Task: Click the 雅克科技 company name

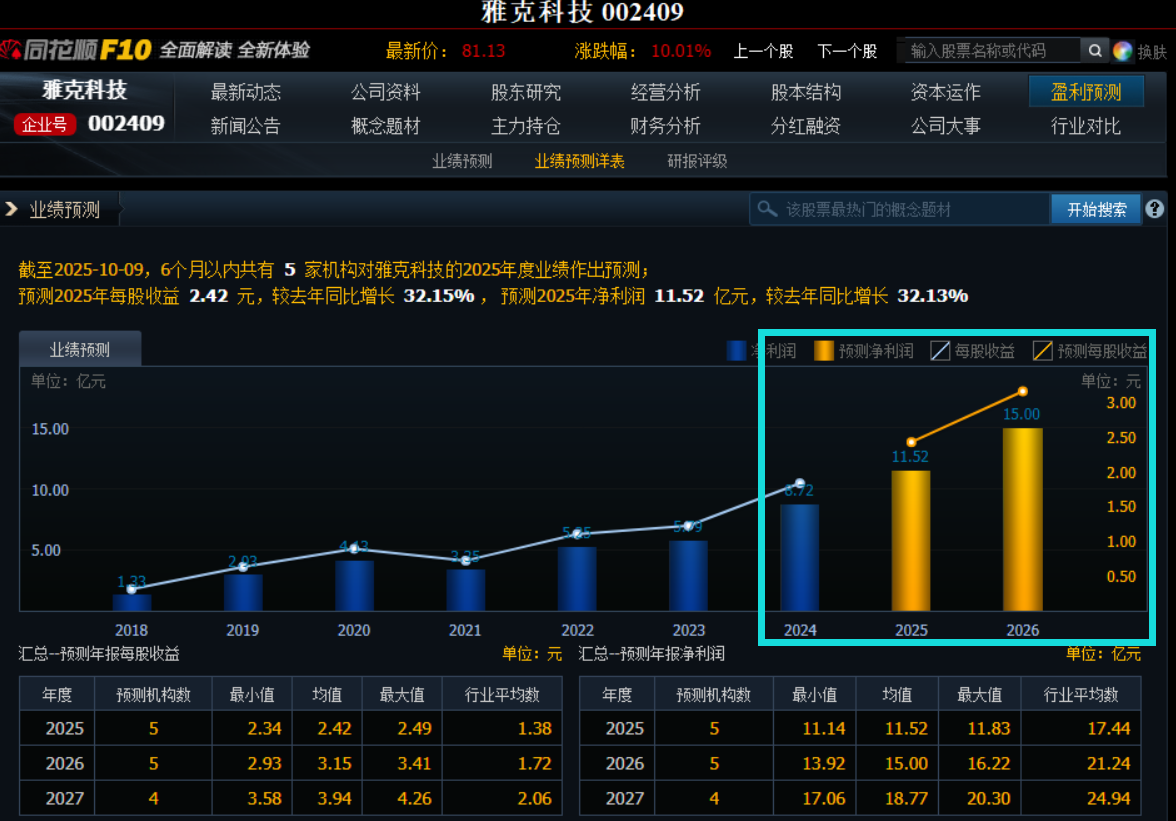Action: (x=85, y=90)
